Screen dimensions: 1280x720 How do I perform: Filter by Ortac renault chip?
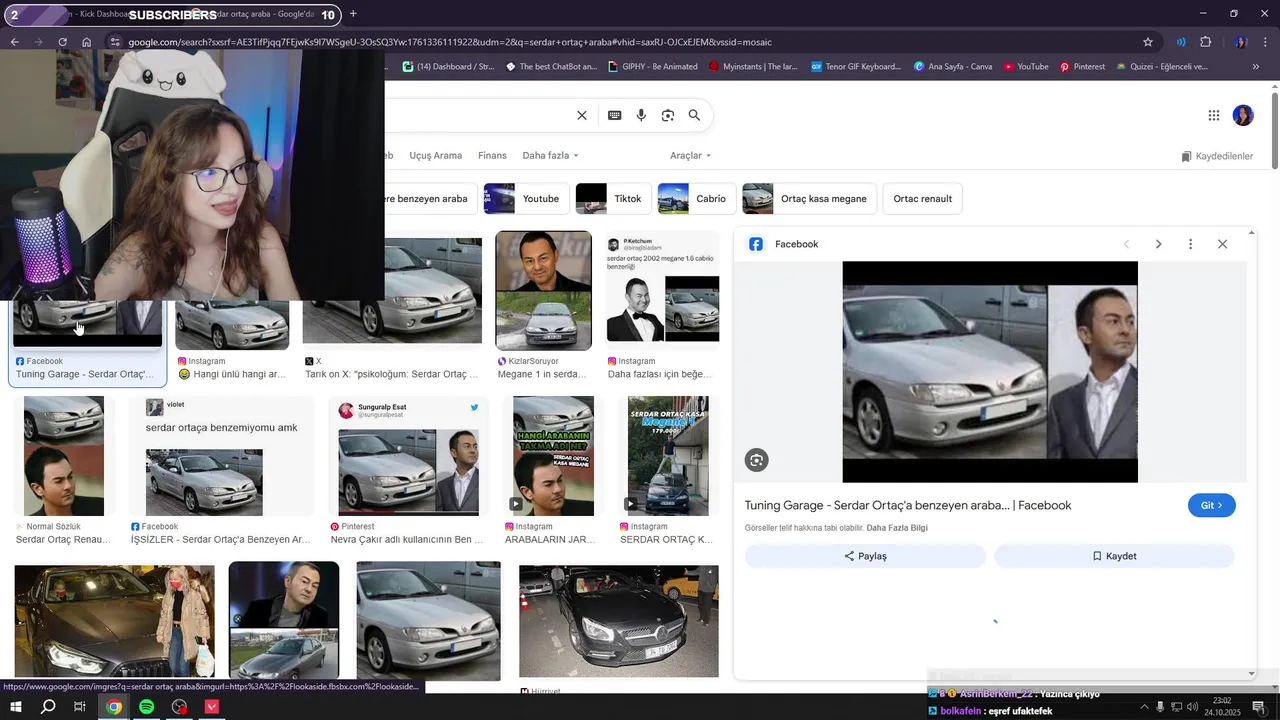pos(922,199)
